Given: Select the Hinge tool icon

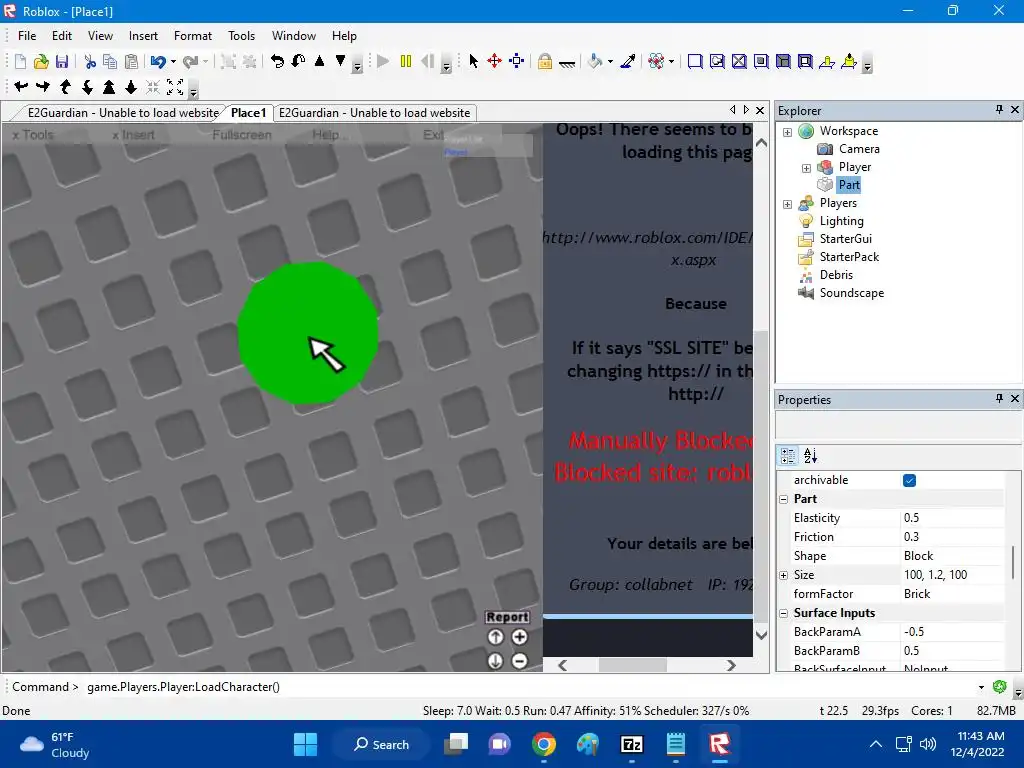Looking at the screenshot, I should (x=827, y=61).
